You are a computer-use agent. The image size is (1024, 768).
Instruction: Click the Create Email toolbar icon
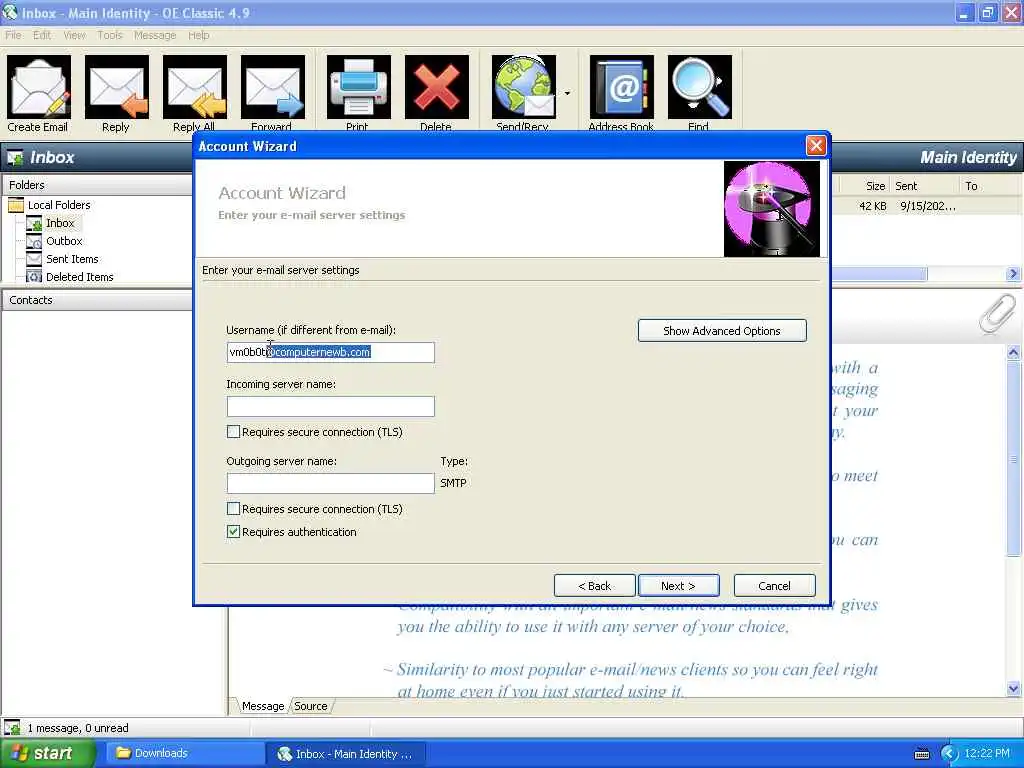(39, 88)
